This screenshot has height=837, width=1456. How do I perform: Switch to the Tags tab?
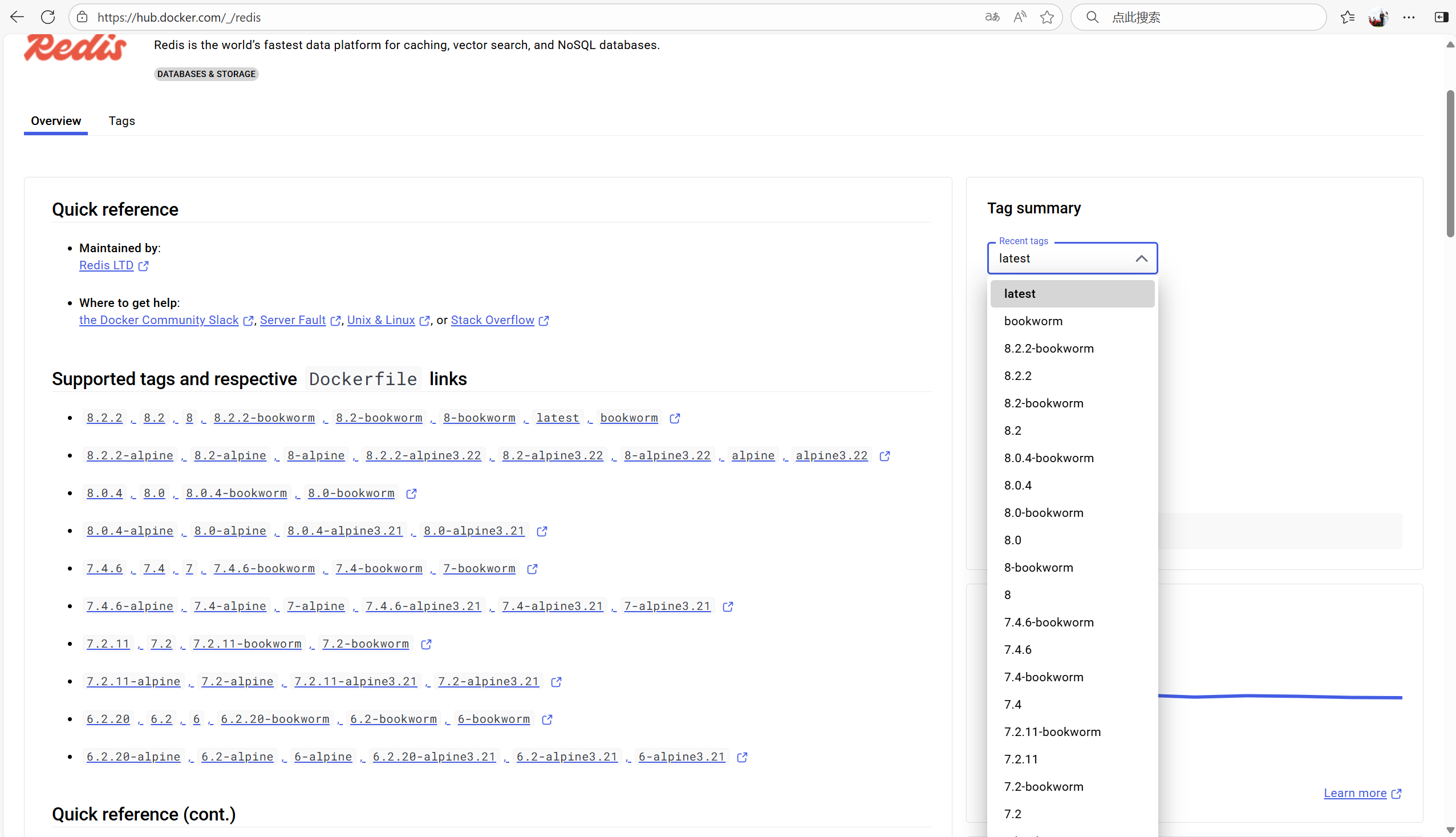coord(122,121)
